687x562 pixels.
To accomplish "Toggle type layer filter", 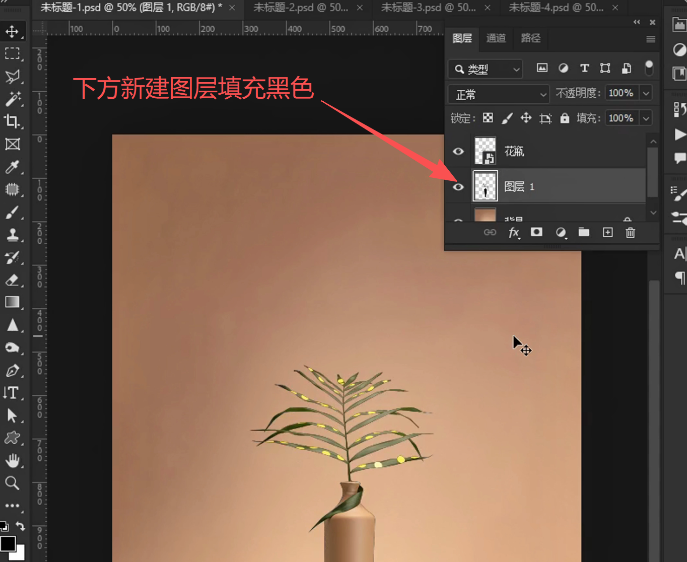I will 584,68.
